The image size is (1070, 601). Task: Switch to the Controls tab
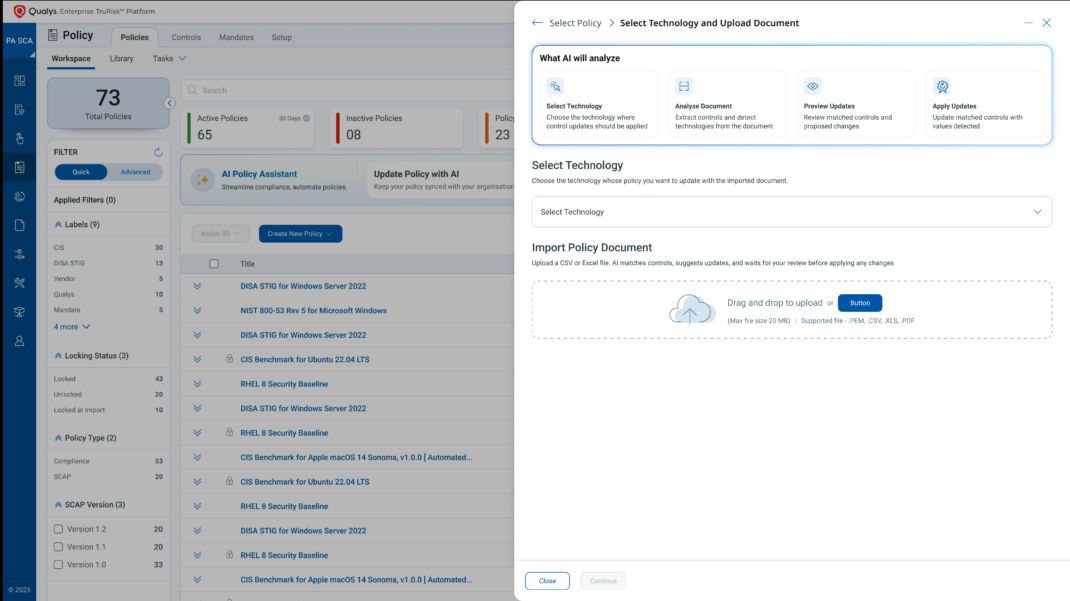pos(186,38)
